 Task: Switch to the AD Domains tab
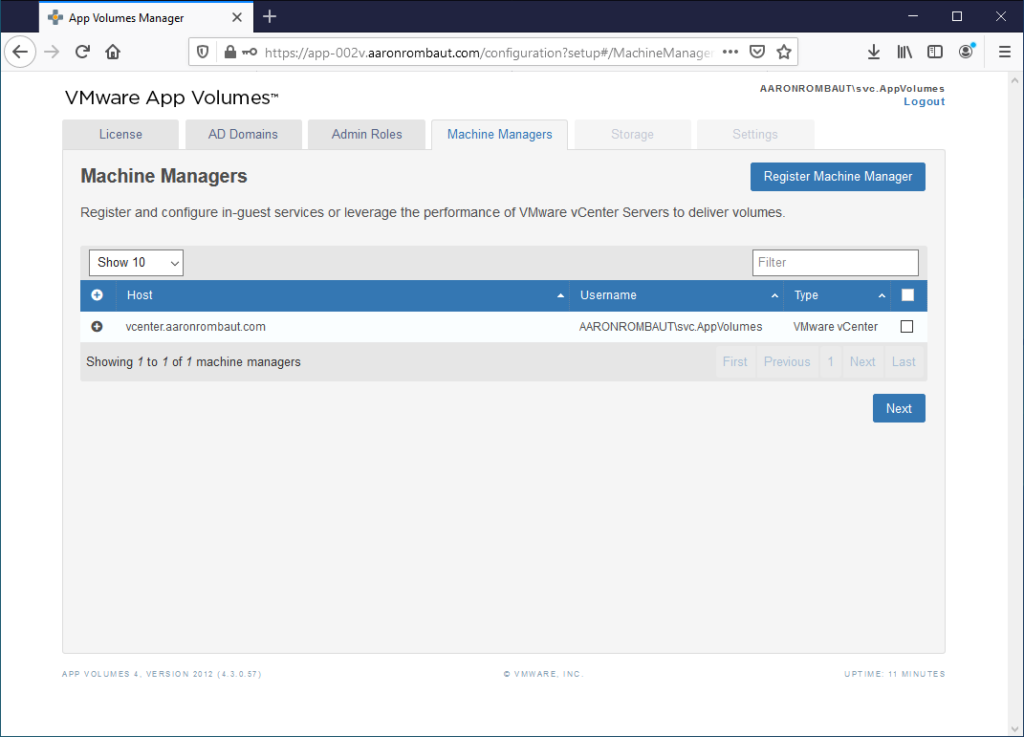[243, 134]
